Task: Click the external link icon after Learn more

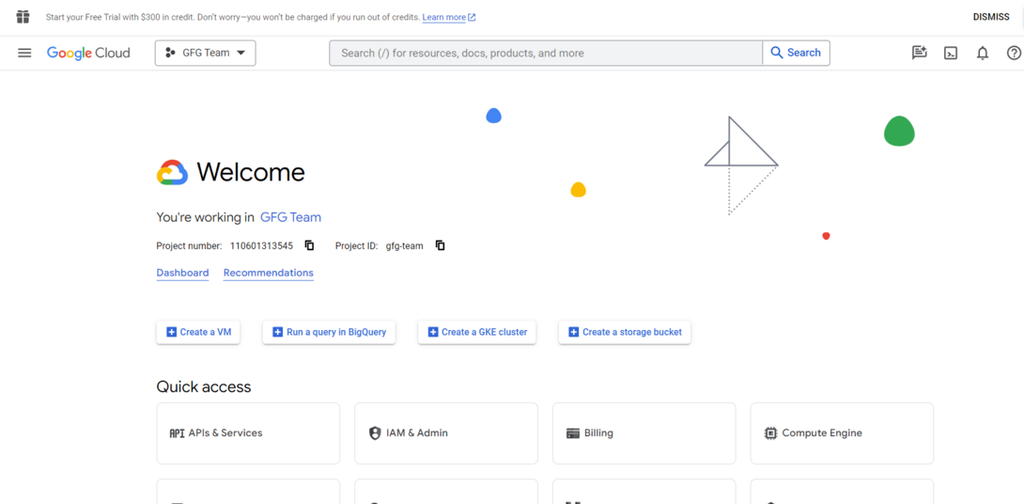Action: point(472,18)
